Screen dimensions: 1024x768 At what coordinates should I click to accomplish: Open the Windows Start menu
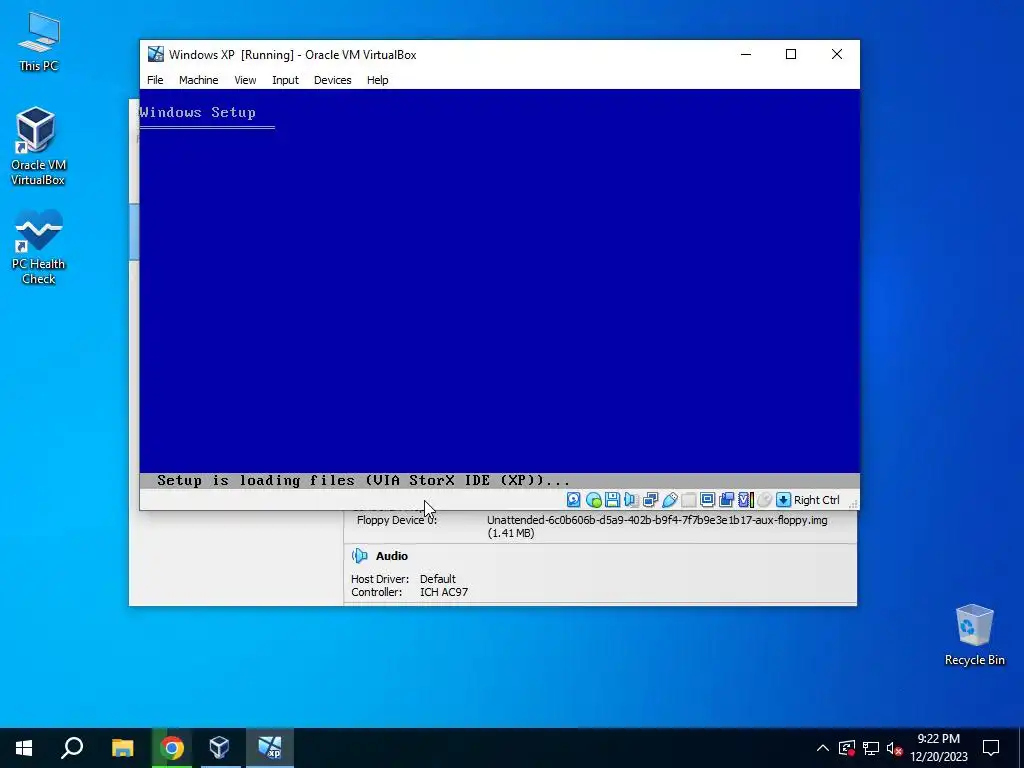point(24,748)
